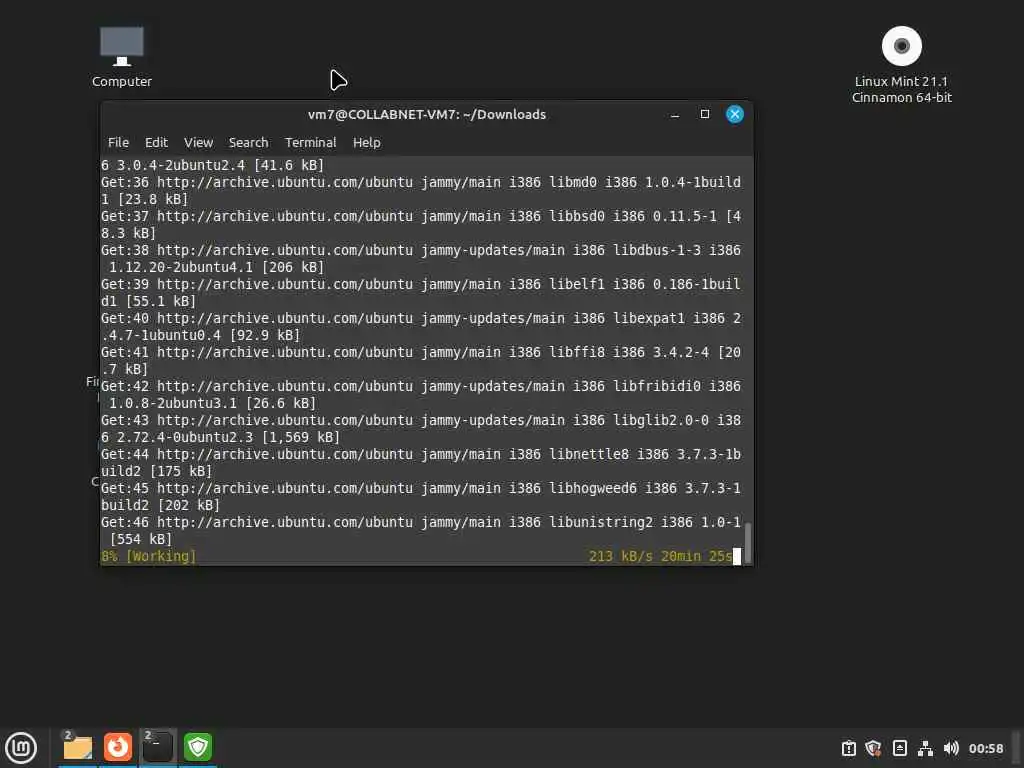Screen dimensions: 1024x768
Task: Click the Get:43 libglib2.0-0 line
Action: tap(421, 429)
